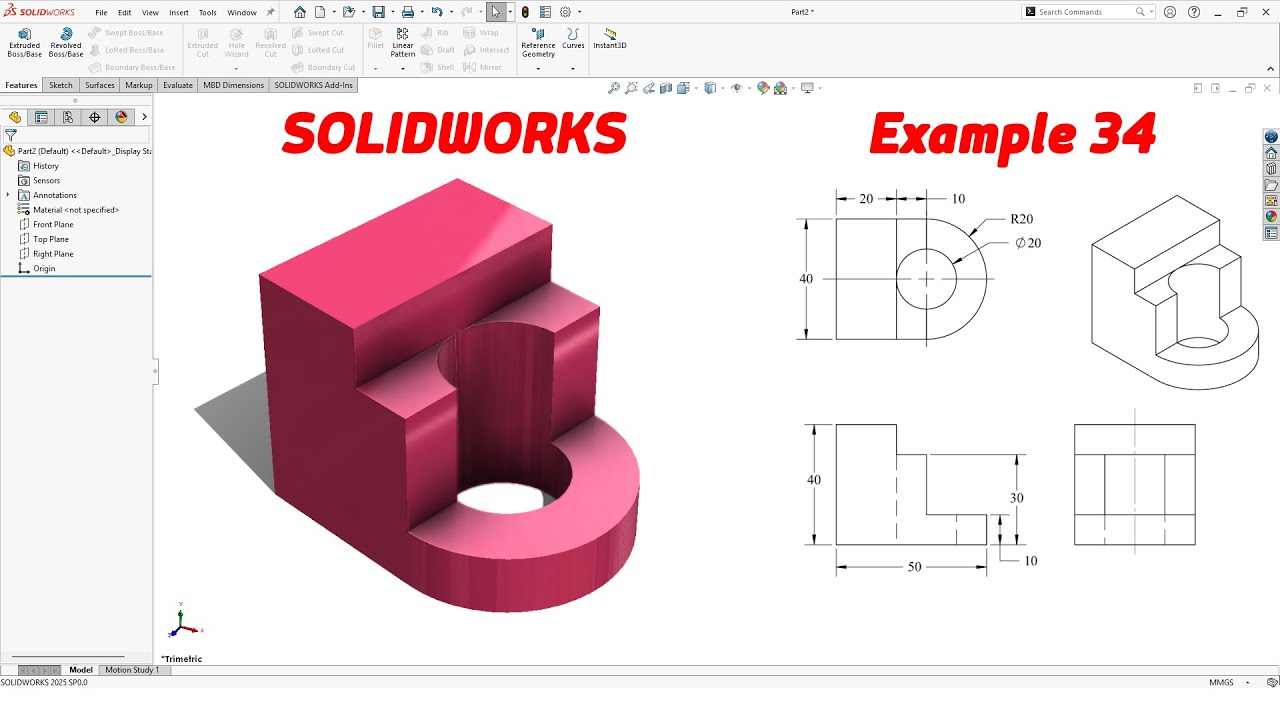The image size is (1280, 720).
Task: Click the Home icon in the quick toolbar
Action: pyautogui.click(x=300, y=12)
